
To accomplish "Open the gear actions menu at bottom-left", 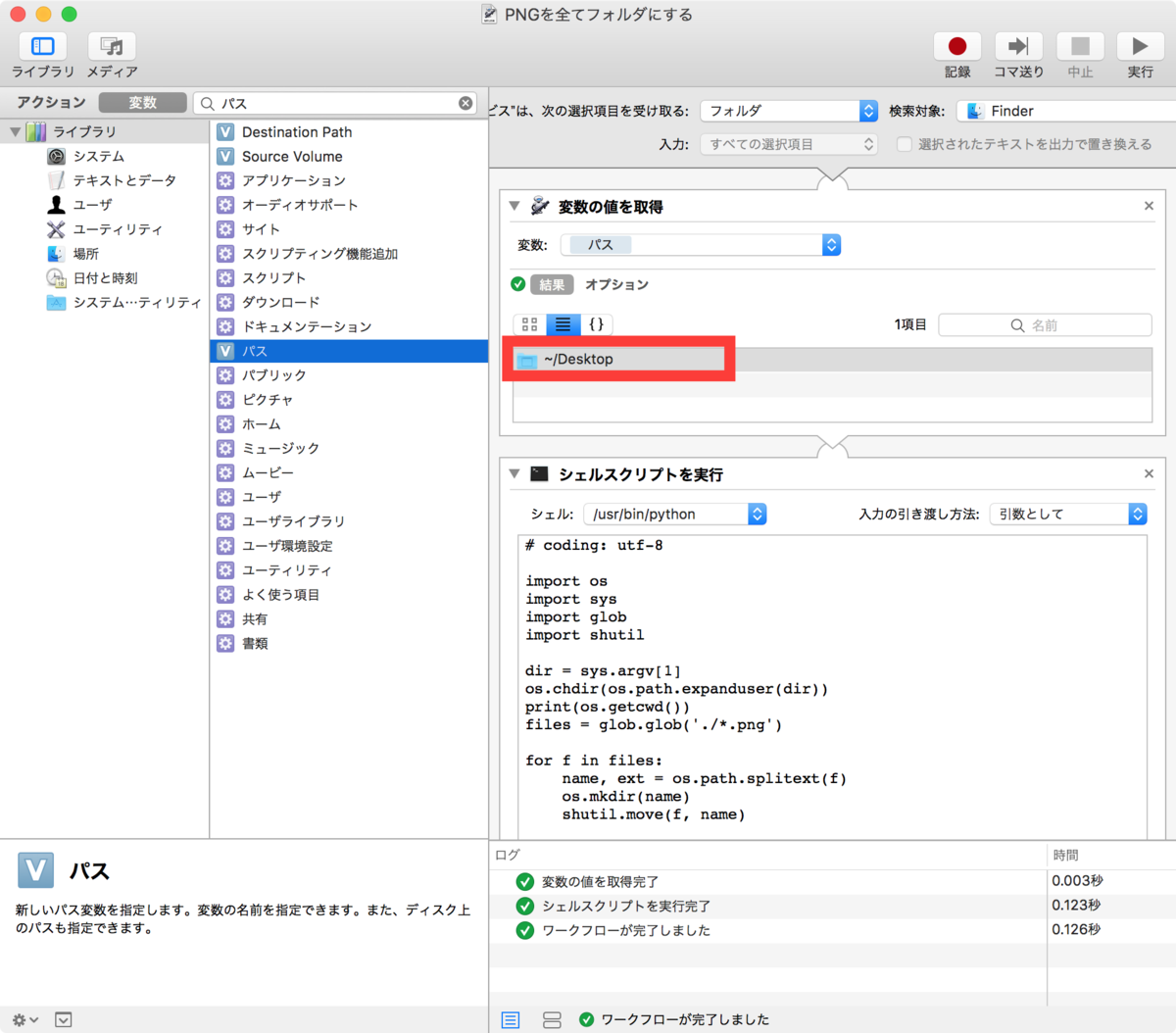I will 24,1019.
